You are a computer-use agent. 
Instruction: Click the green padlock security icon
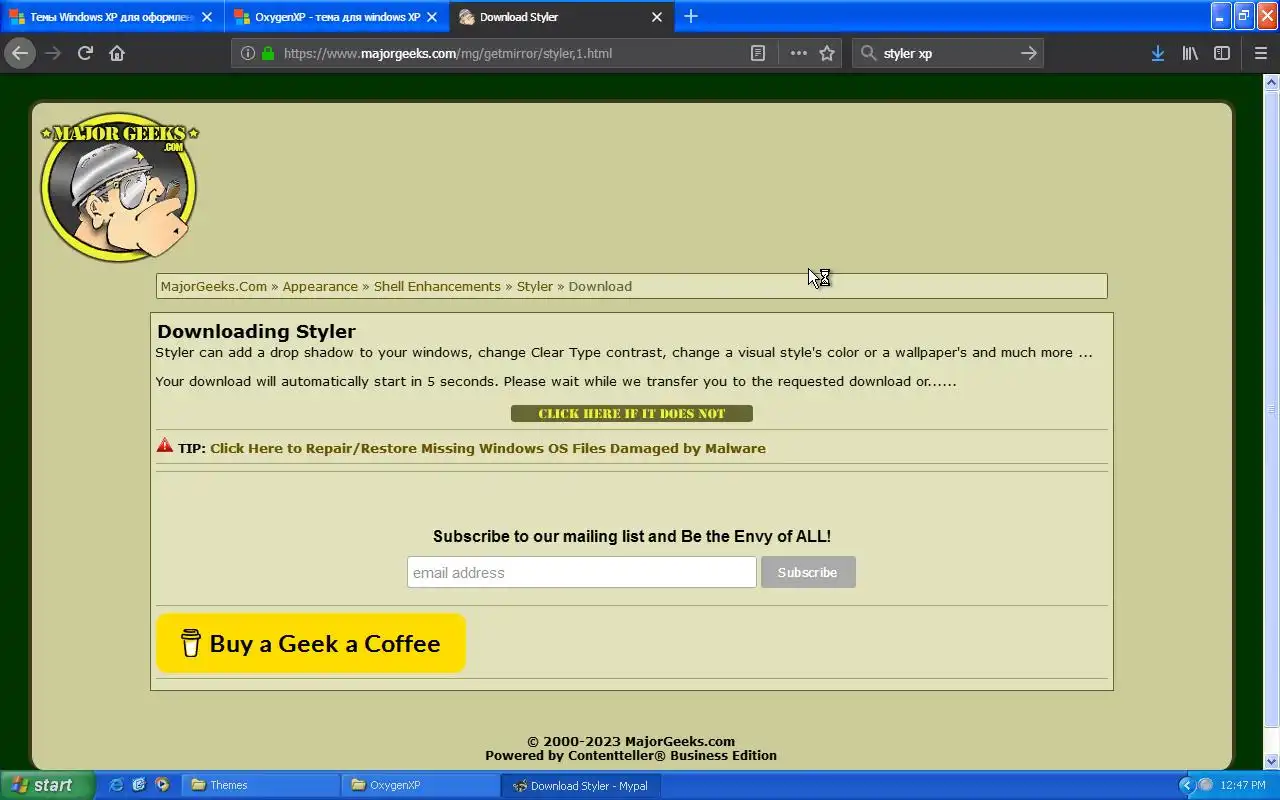pyautogui.click(x=268, y=53)
